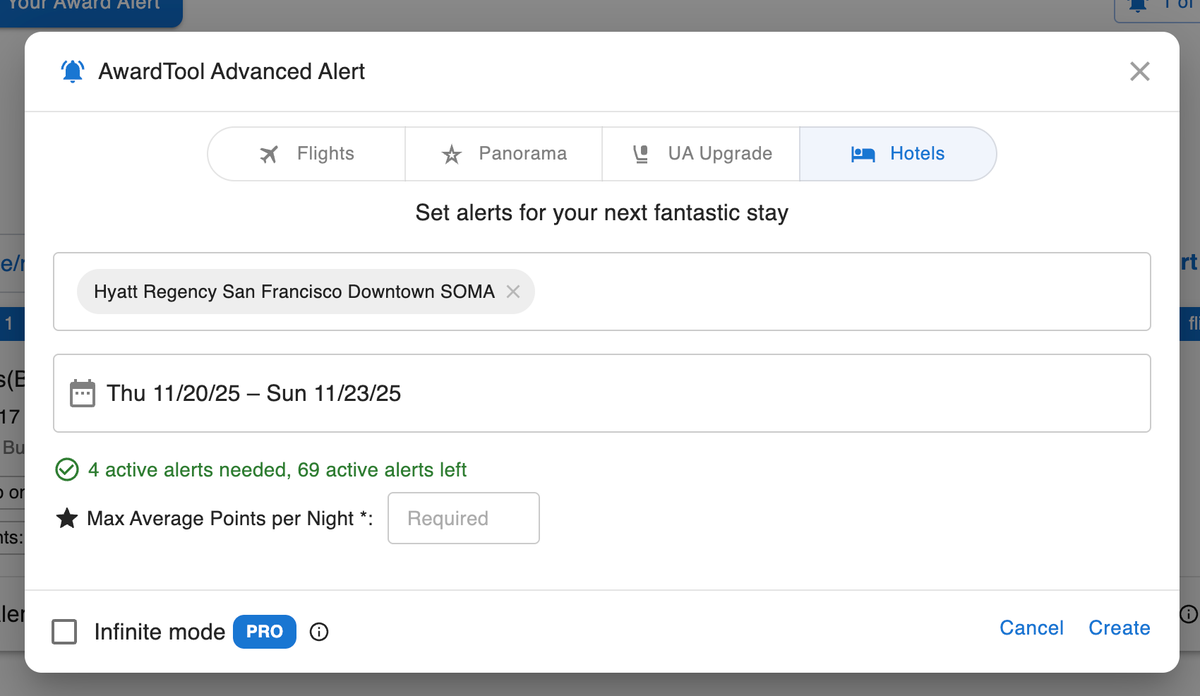The image size is (1200, 696).
Task: Click the "Infinite mode" text label
Action: click(x=159, y=632)
